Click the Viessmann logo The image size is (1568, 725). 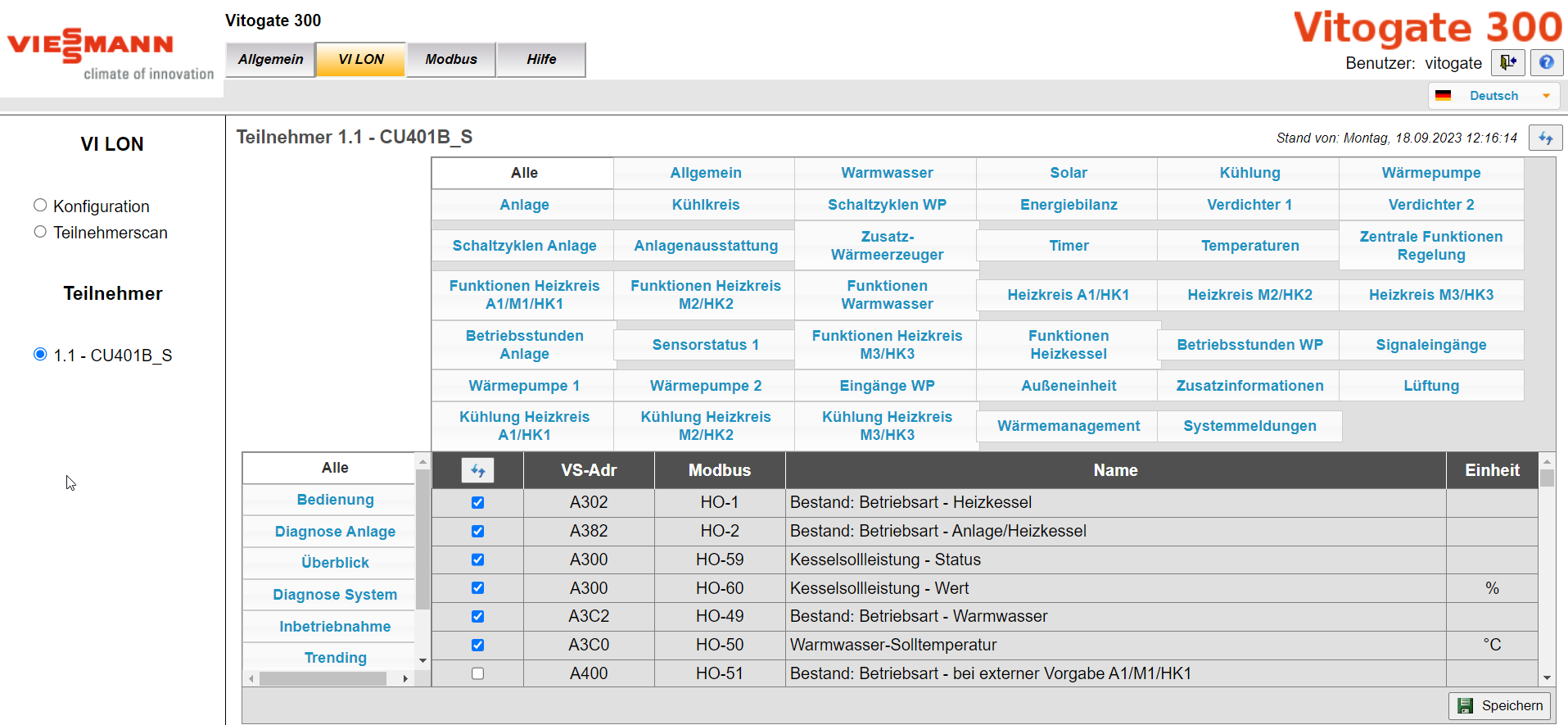pyautogui.click(x=110, y=54)
